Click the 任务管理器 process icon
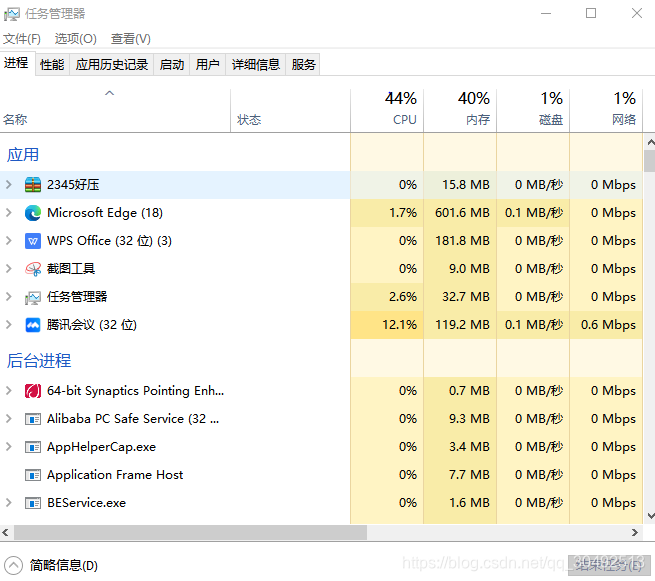The height and width of the screenshot is (581, 655). [33, 297]
